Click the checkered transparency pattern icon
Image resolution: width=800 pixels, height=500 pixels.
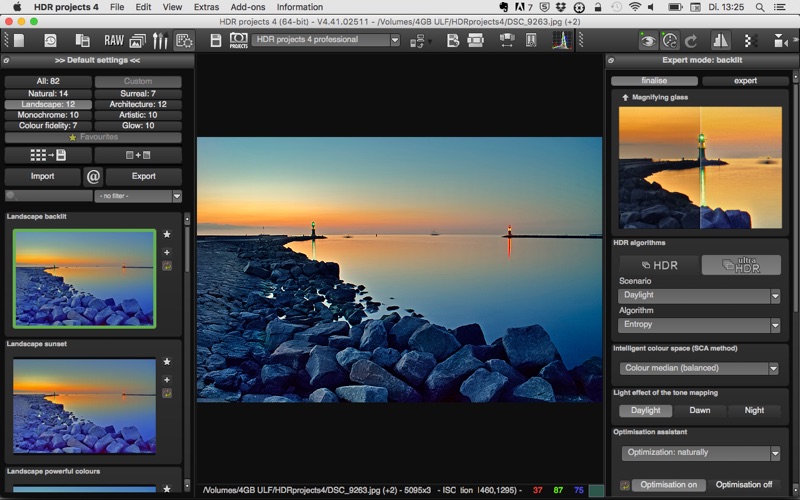pos(750,41)
